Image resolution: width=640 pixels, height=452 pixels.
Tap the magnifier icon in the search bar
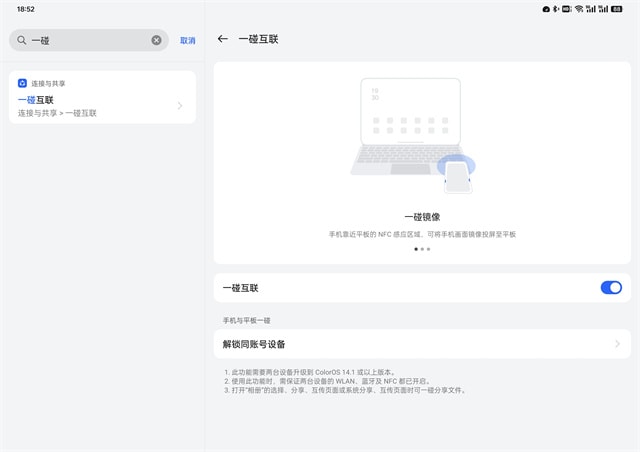(x=21, y=40)
